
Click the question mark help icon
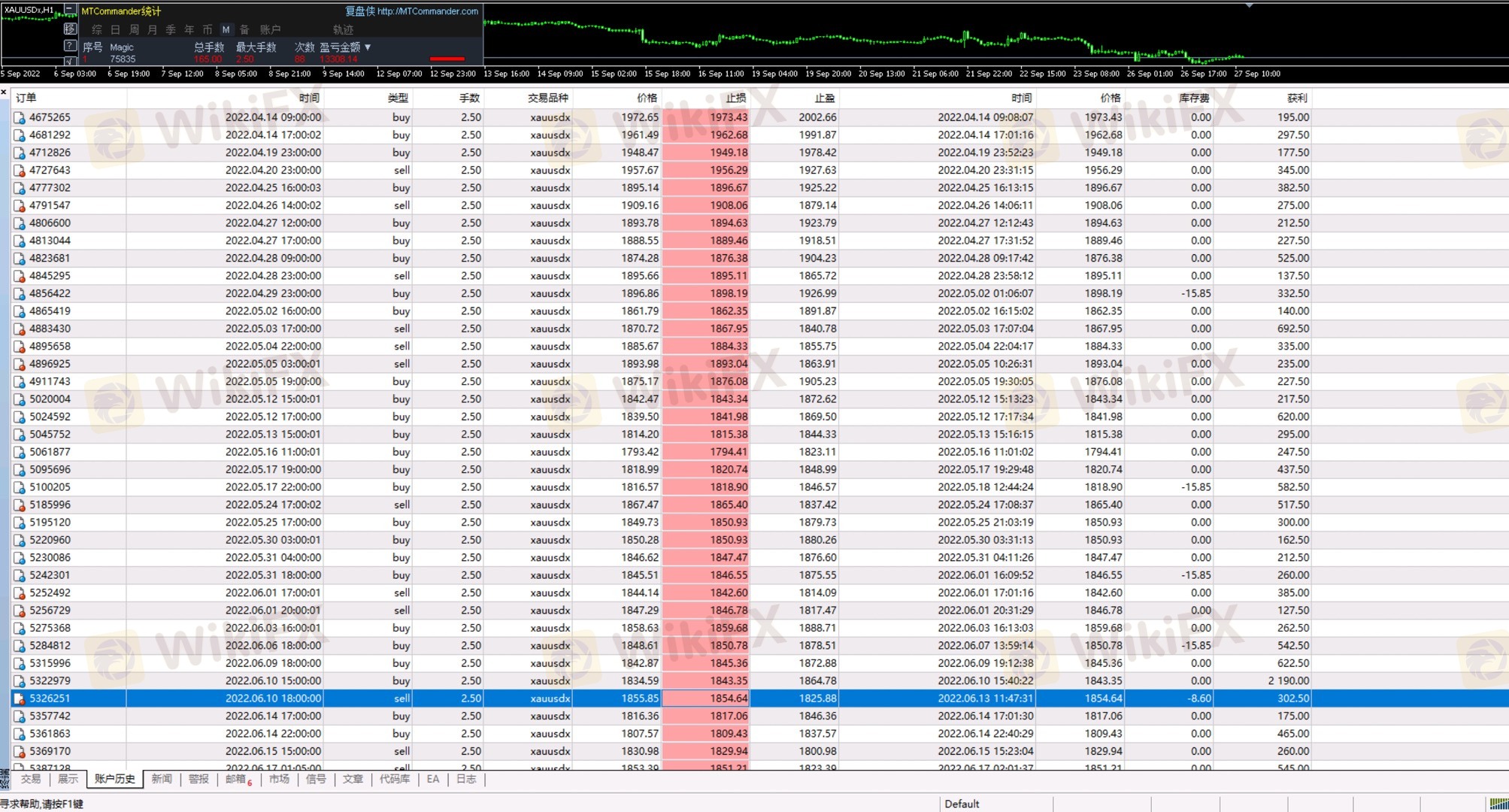coord(69,46)
